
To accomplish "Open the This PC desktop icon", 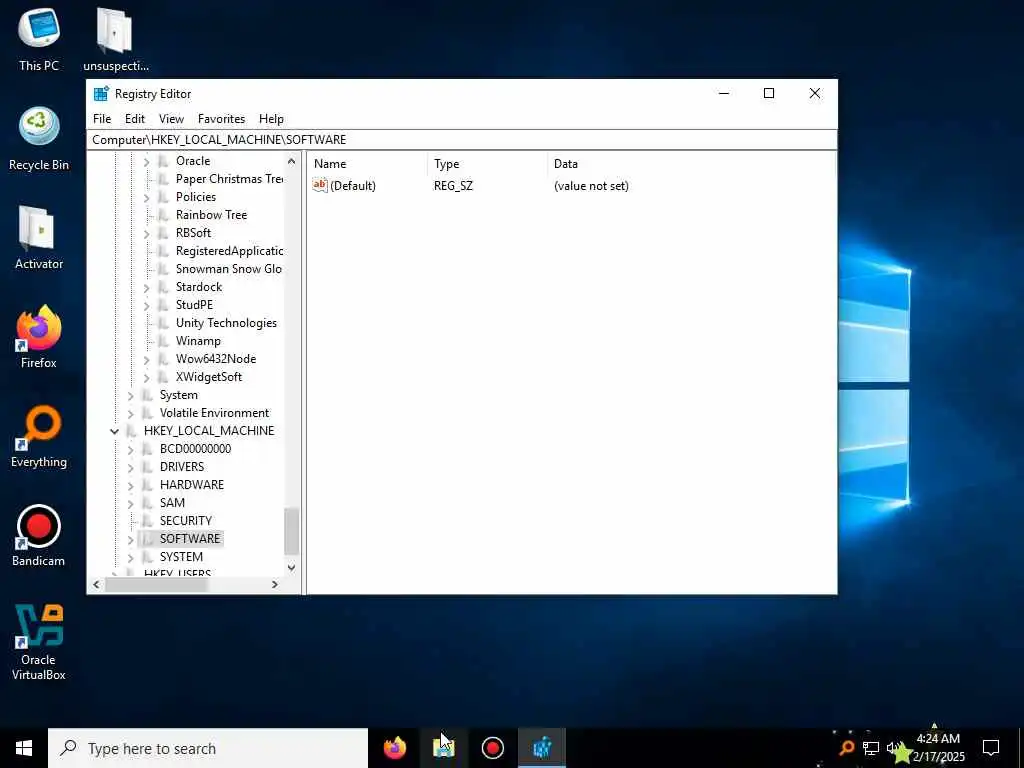I will coord(39,39).
